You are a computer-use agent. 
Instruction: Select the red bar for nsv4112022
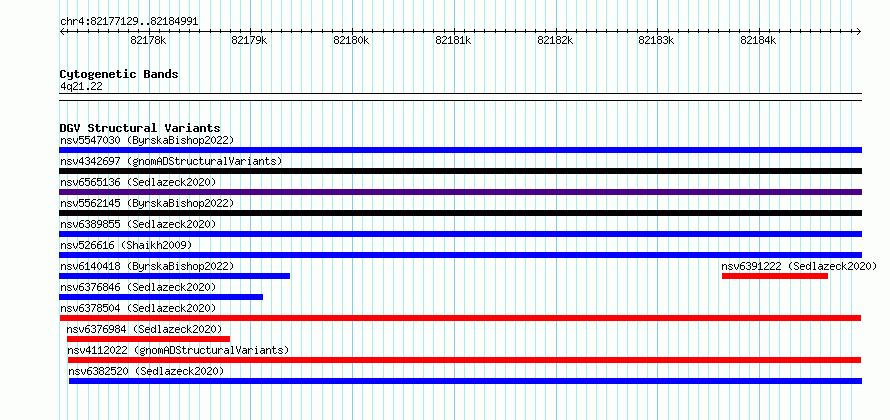click(x=464, y=360)
